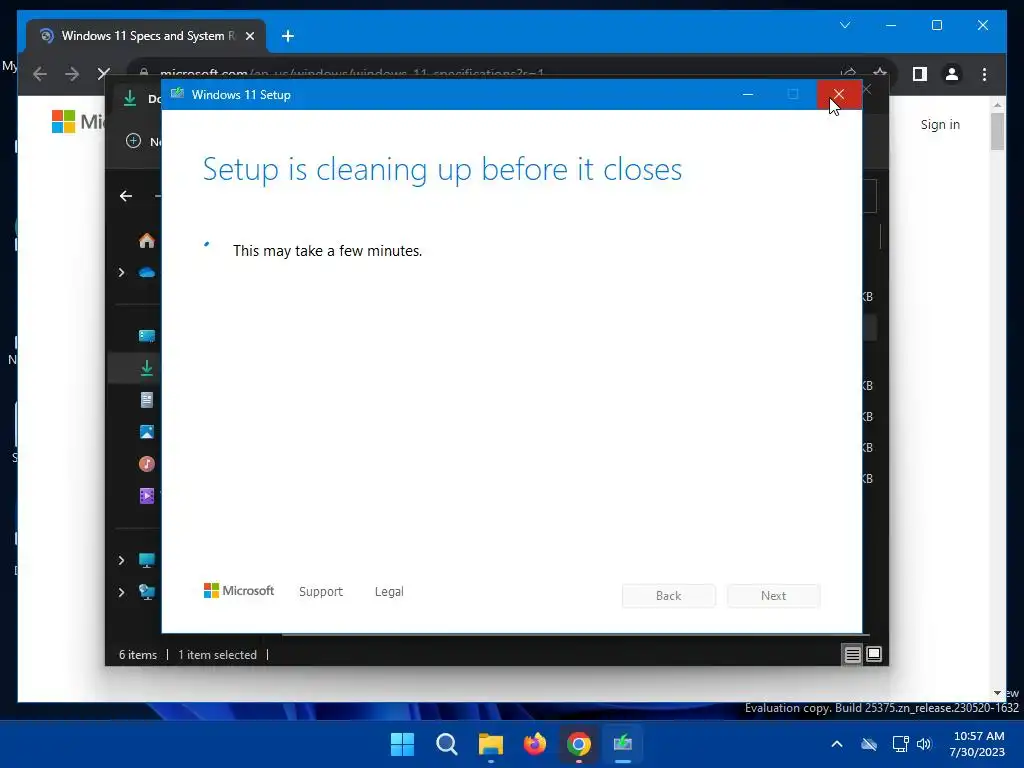Show hidden system tray icons
Viewport: 1024px width, 768px height.
click(x=837, y=744)
